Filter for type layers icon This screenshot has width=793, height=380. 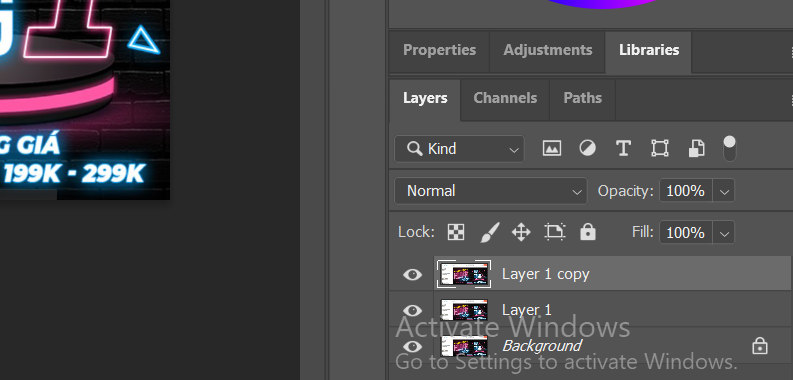pos(623,148)
